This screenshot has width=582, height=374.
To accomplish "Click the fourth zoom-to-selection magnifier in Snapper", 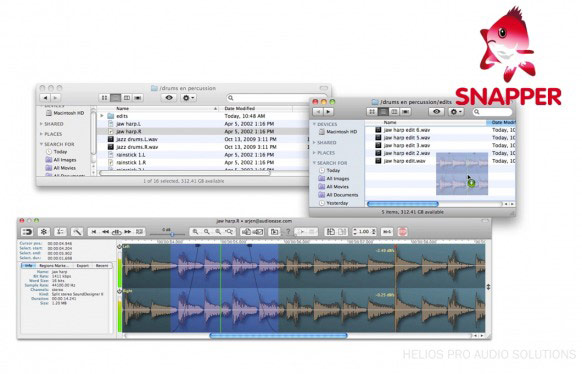I will tap(229, 232).
